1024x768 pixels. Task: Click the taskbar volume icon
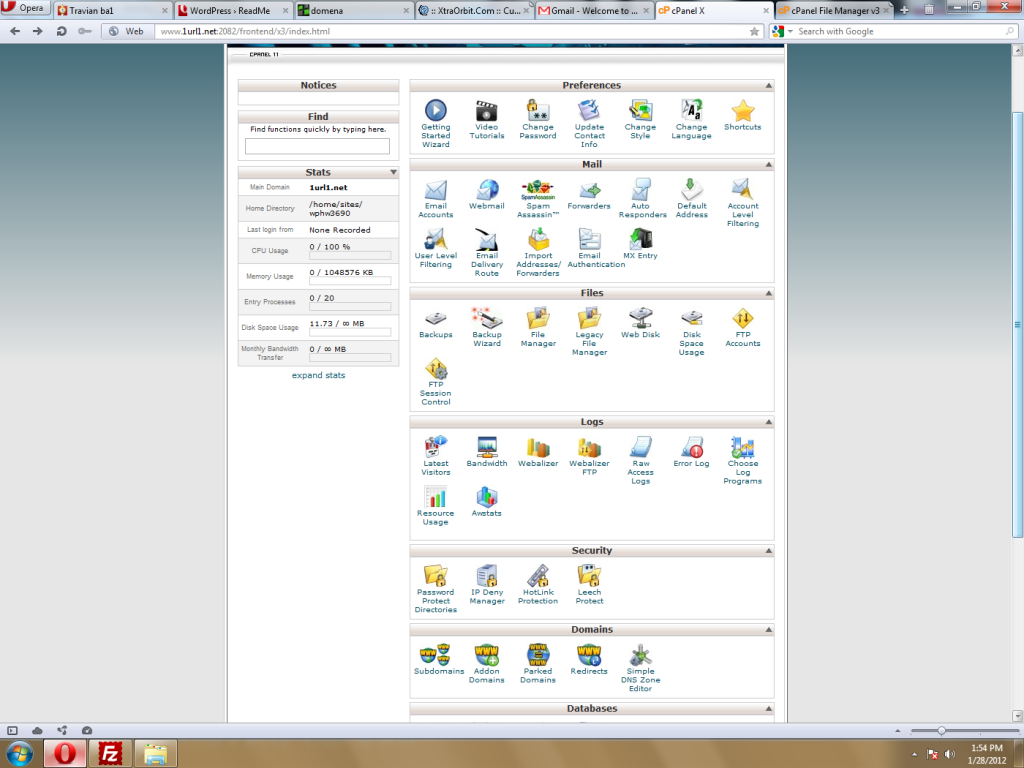tap(950, 754)
